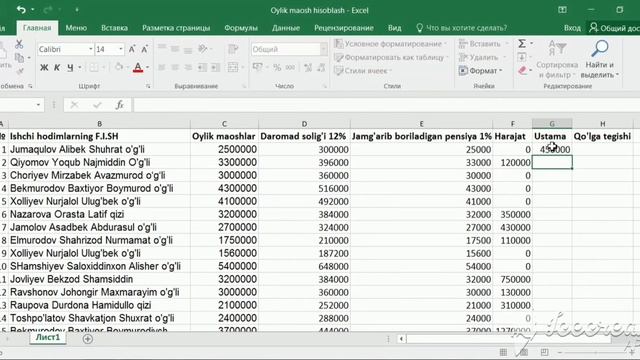Click the Cut scissors icon

(19, 44)
